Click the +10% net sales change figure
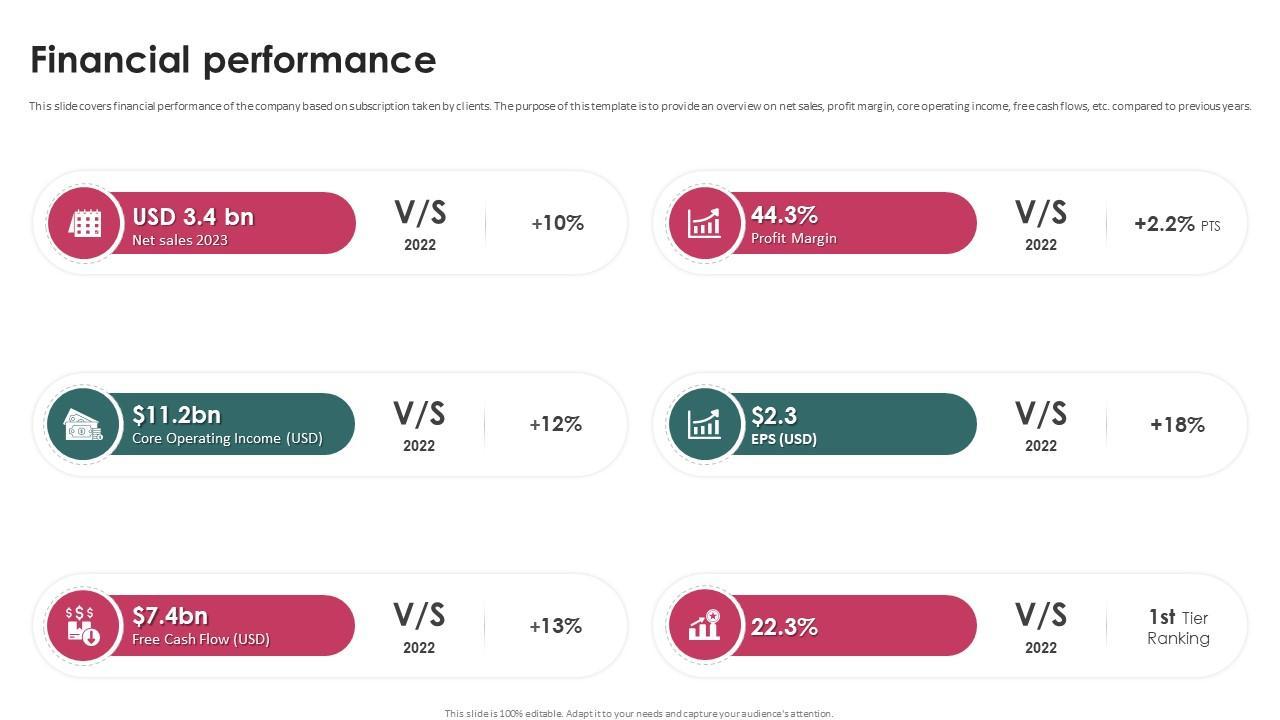This screenshot has height=720, width=1280. pyautogui.click(x=557, y=223)
